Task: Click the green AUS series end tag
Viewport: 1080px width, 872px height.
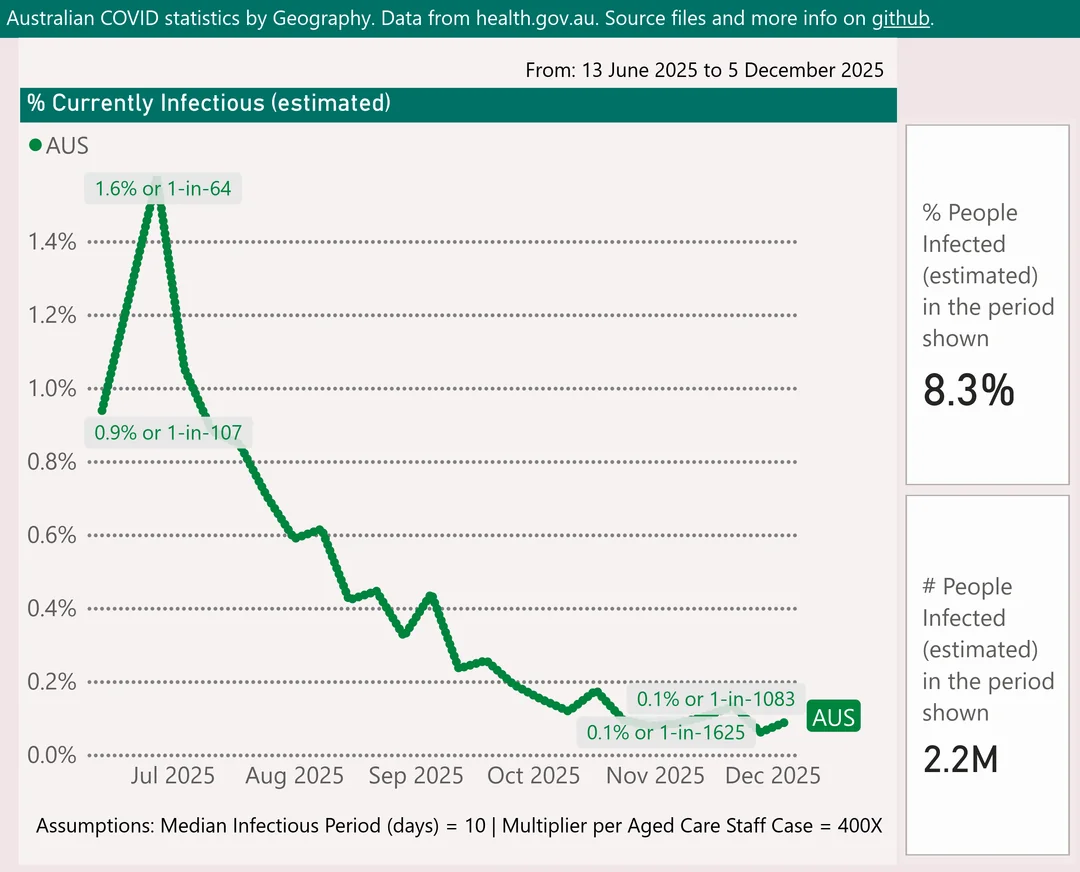Action: [x=833, y=718]
